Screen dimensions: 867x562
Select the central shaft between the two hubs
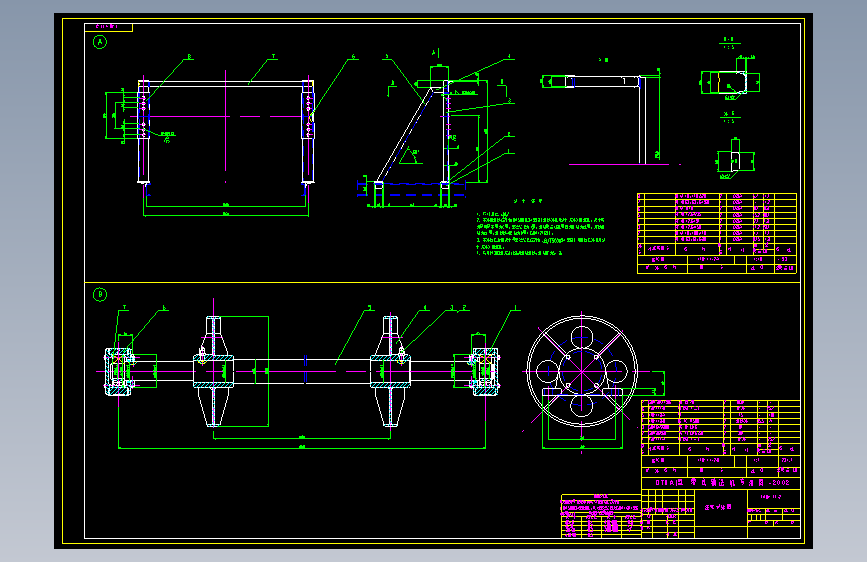[302, 371]
